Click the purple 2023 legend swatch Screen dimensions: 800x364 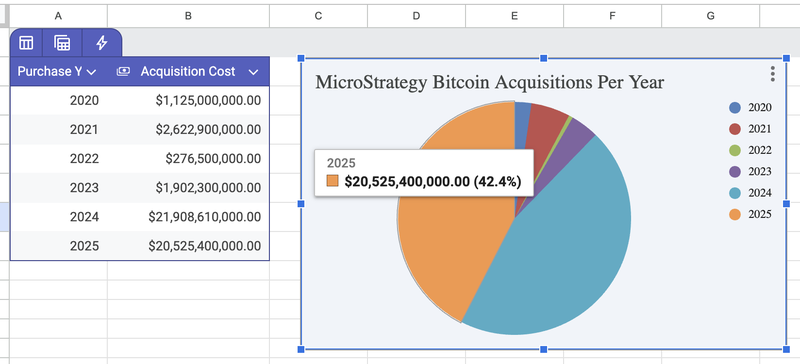(x=735, y=172)
